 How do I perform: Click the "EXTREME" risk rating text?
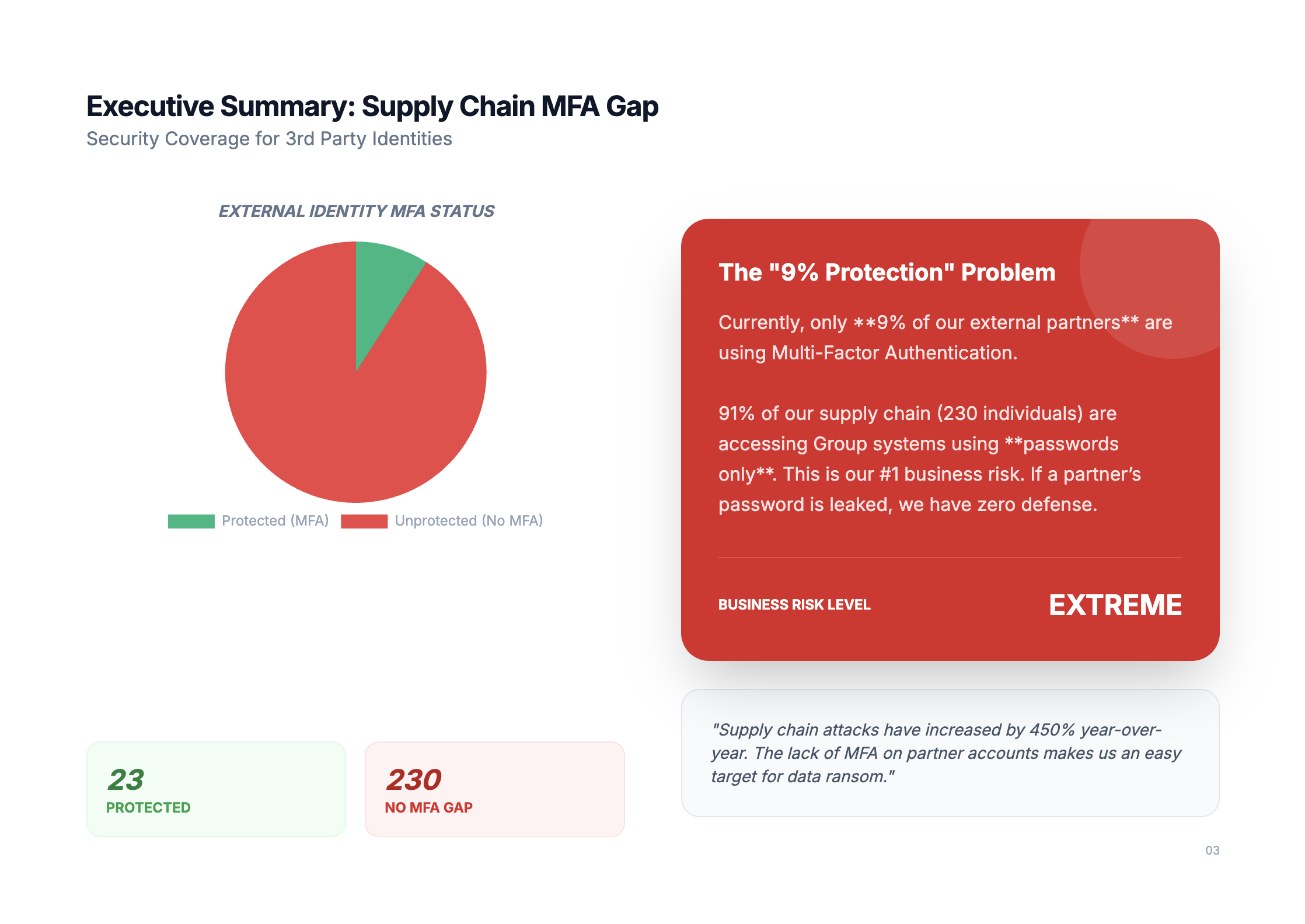point(1115,605)
